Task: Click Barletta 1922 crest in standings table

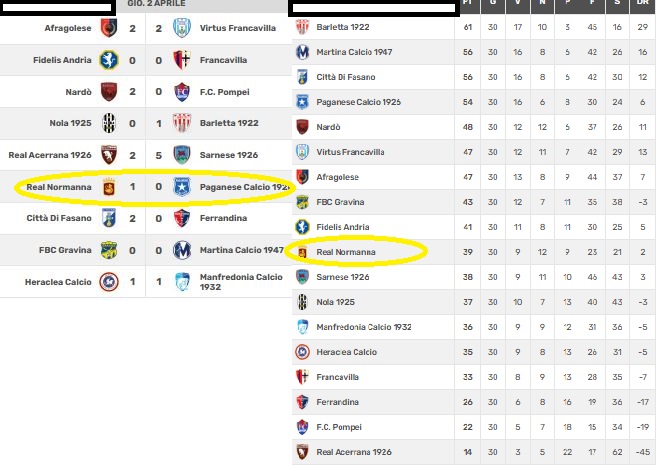Action: coord(302,25)
